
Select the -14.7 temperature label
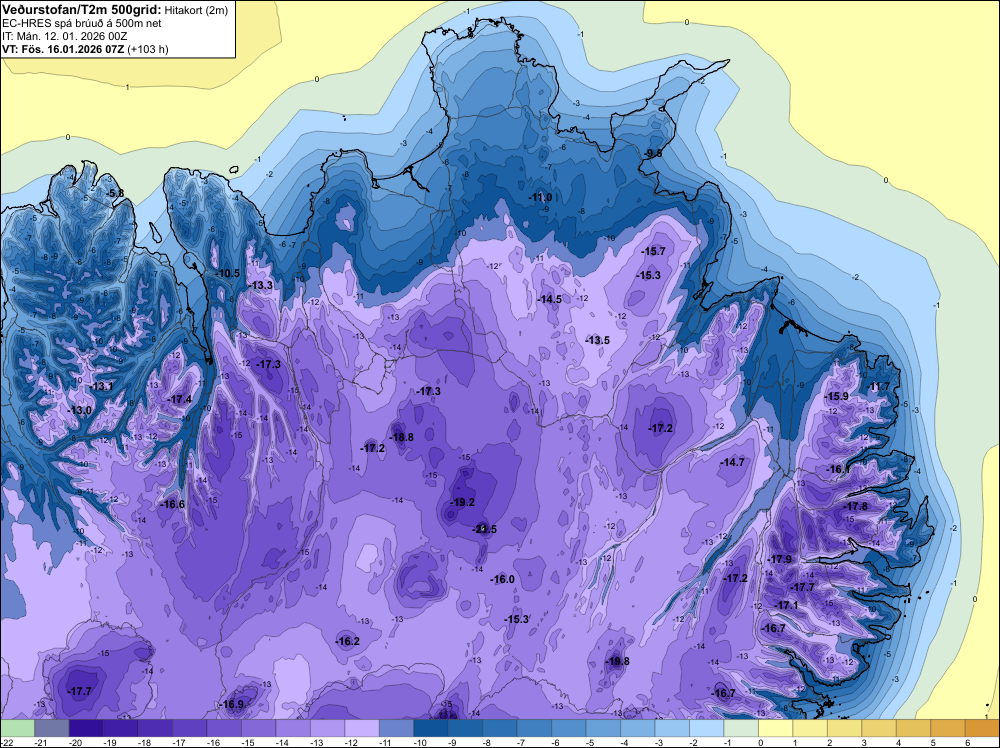tap(732, 462)
